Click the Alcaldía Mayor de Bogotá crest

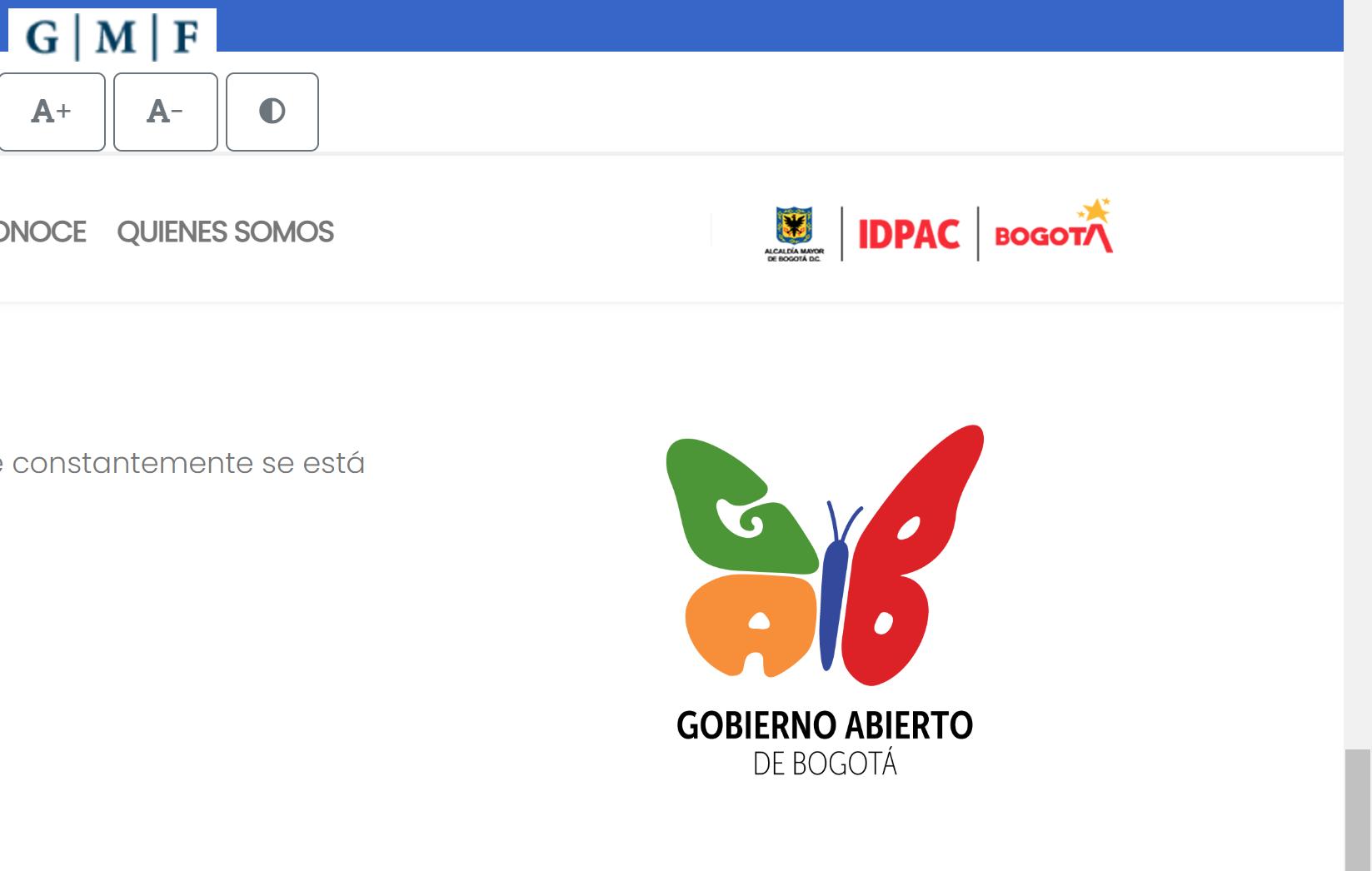(x=795, y=234)
